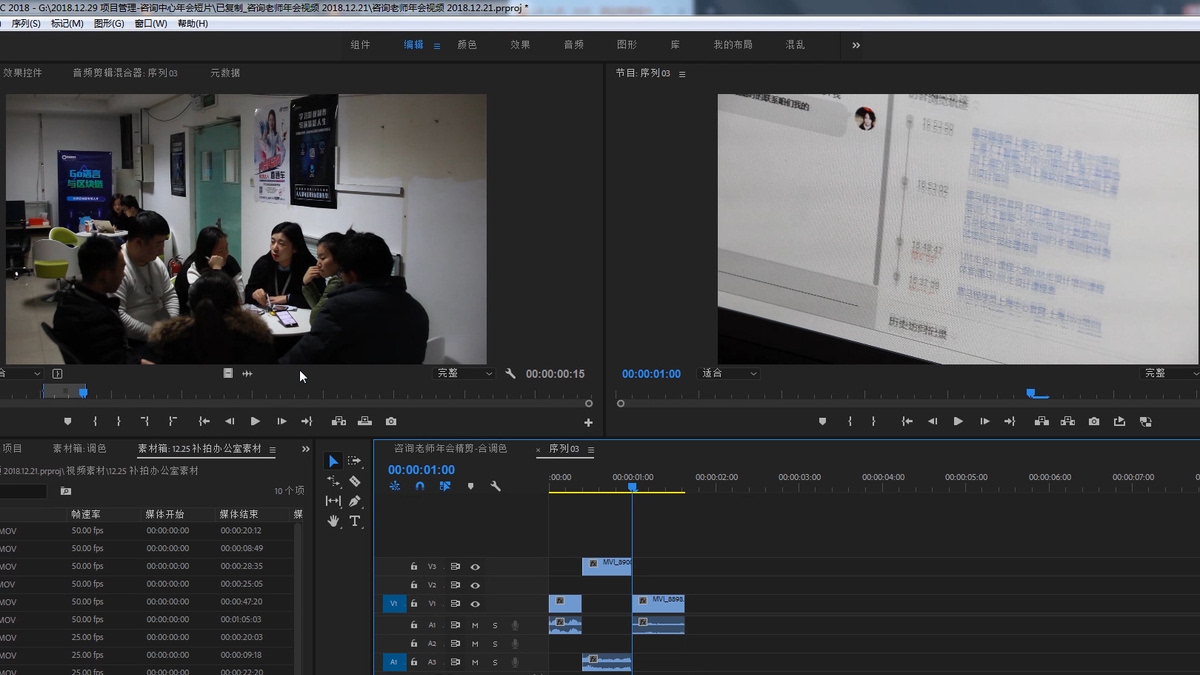Play sequence in program monitor

point(958,421)
